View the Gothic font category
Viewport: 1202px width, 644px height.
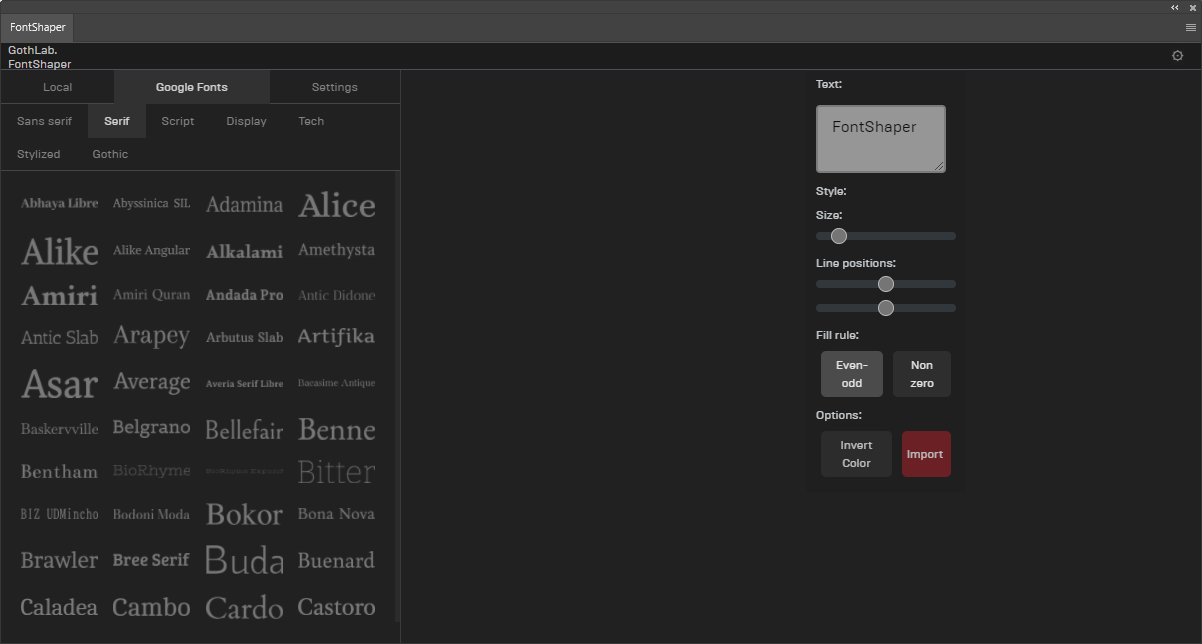pyautogui.click(x=110, y=154)
